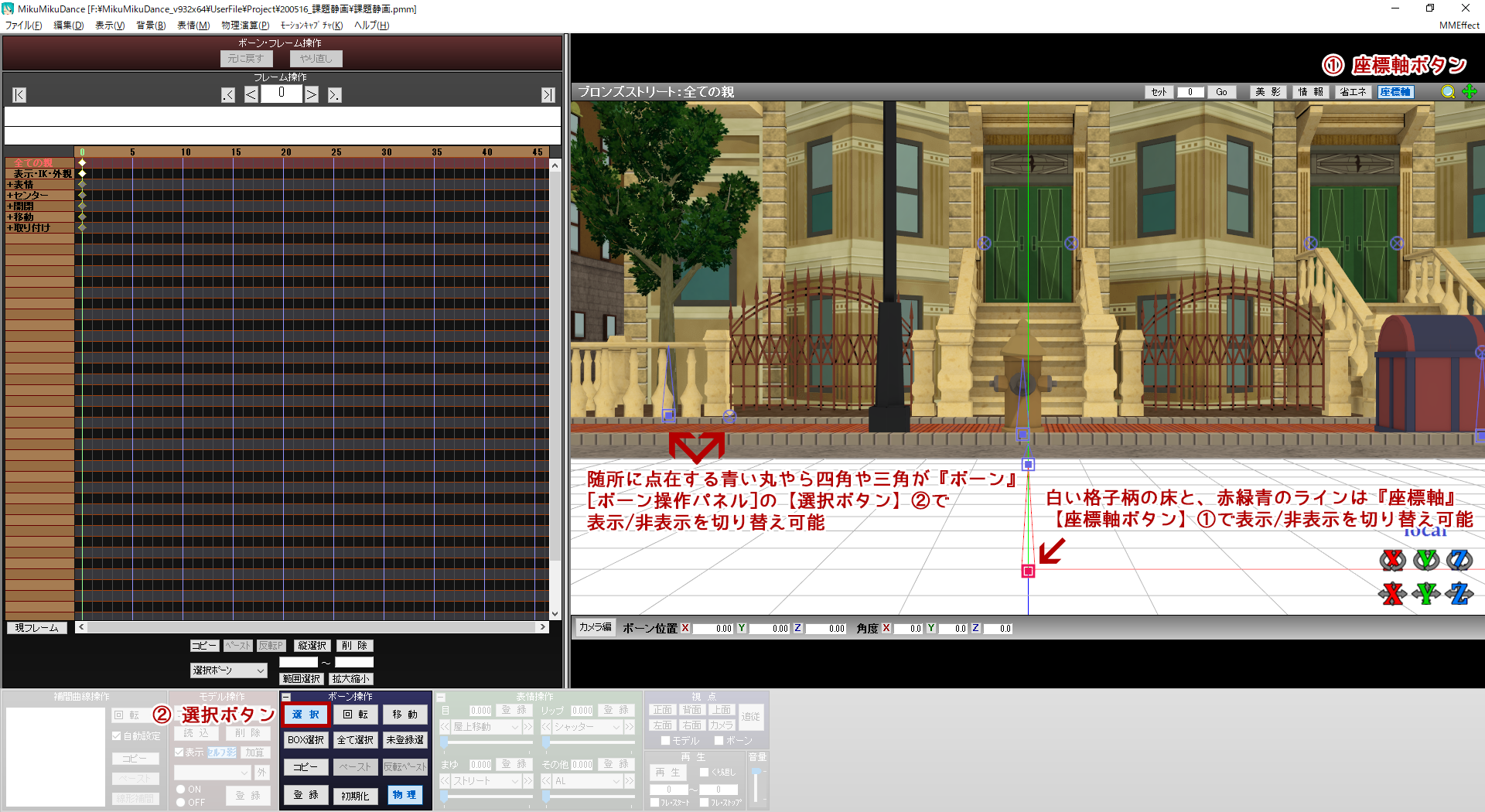Click the green move-view arrows icon
Screen dimensions: 1485x812
1470,92
